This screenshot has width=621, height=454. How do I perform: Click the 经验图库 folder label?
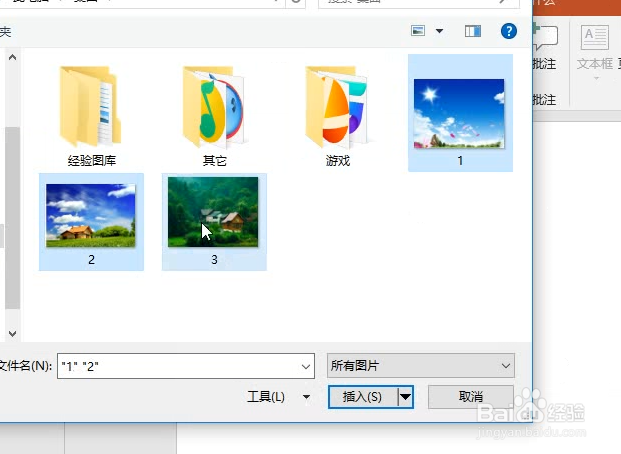(x=92, y=160)
